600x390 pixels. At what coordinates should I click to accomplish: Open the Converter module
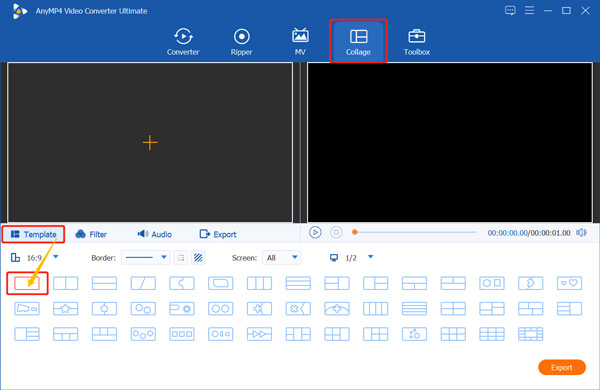183,42
